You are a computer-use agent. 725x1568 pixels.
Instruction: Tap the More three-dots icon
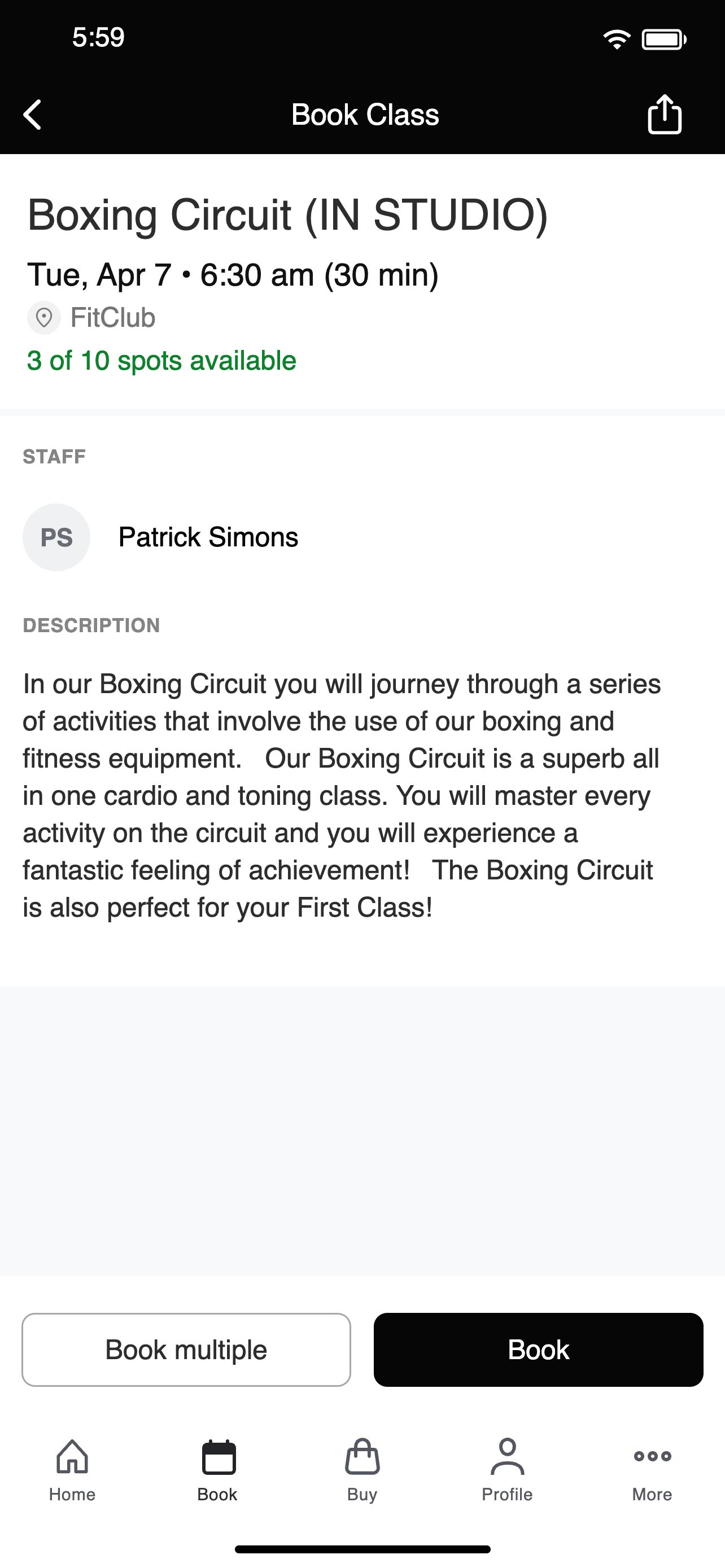[652, 1456]
